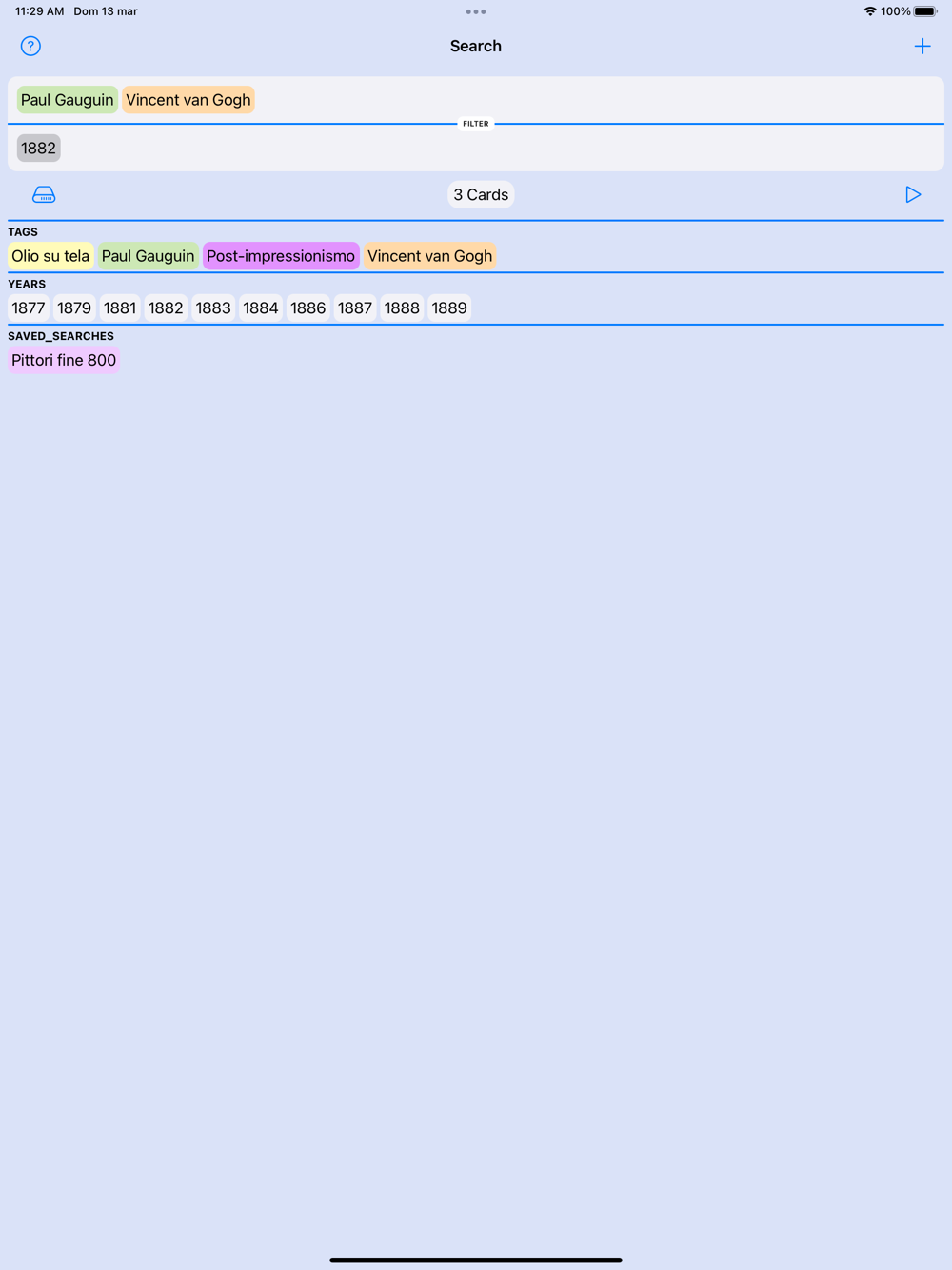
Task: Tap the battery indicator in status bar
Action: [x=925, y=11]
